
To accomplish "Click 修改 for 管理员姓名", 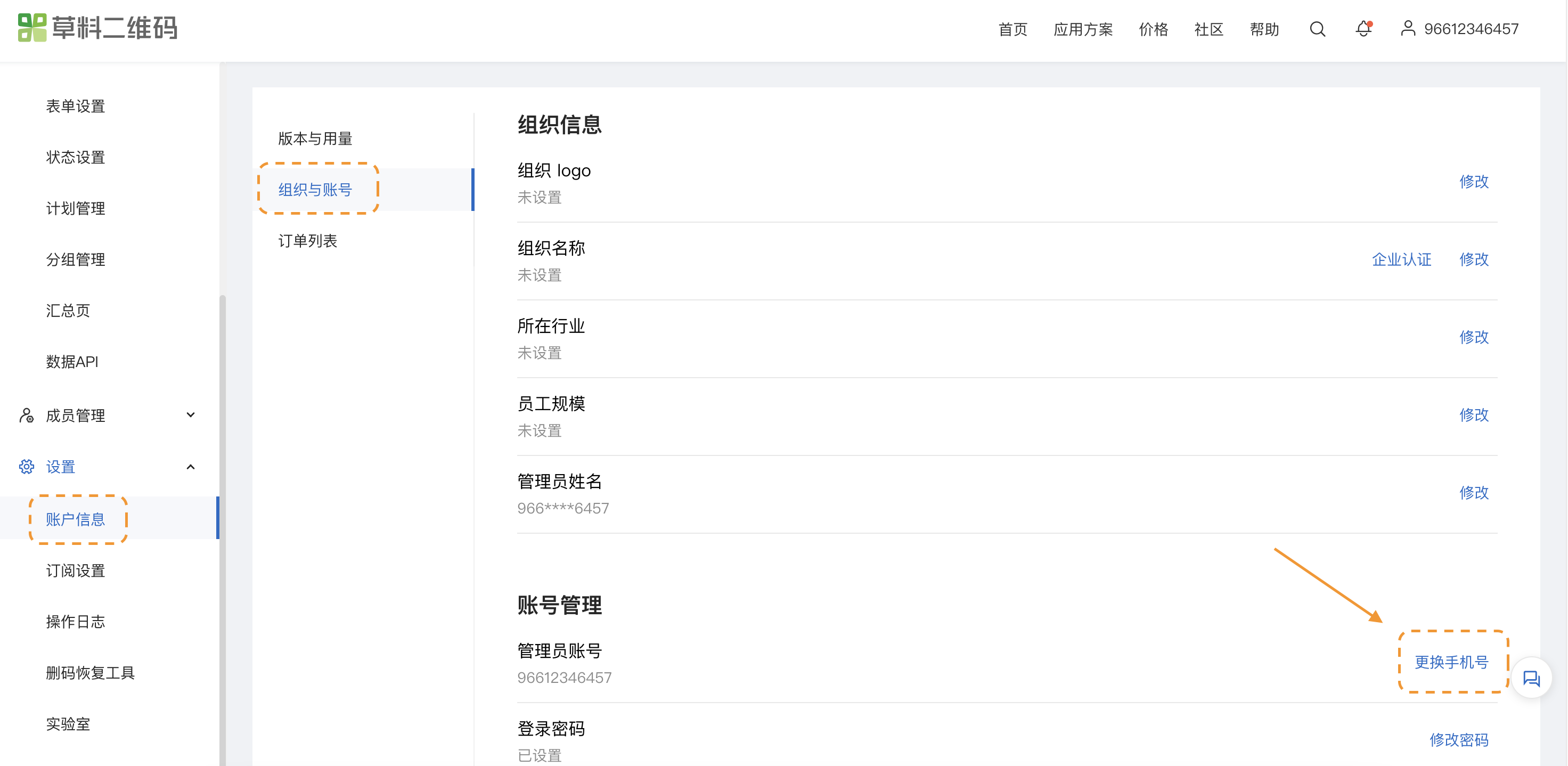I will [x=1474, y=493].
